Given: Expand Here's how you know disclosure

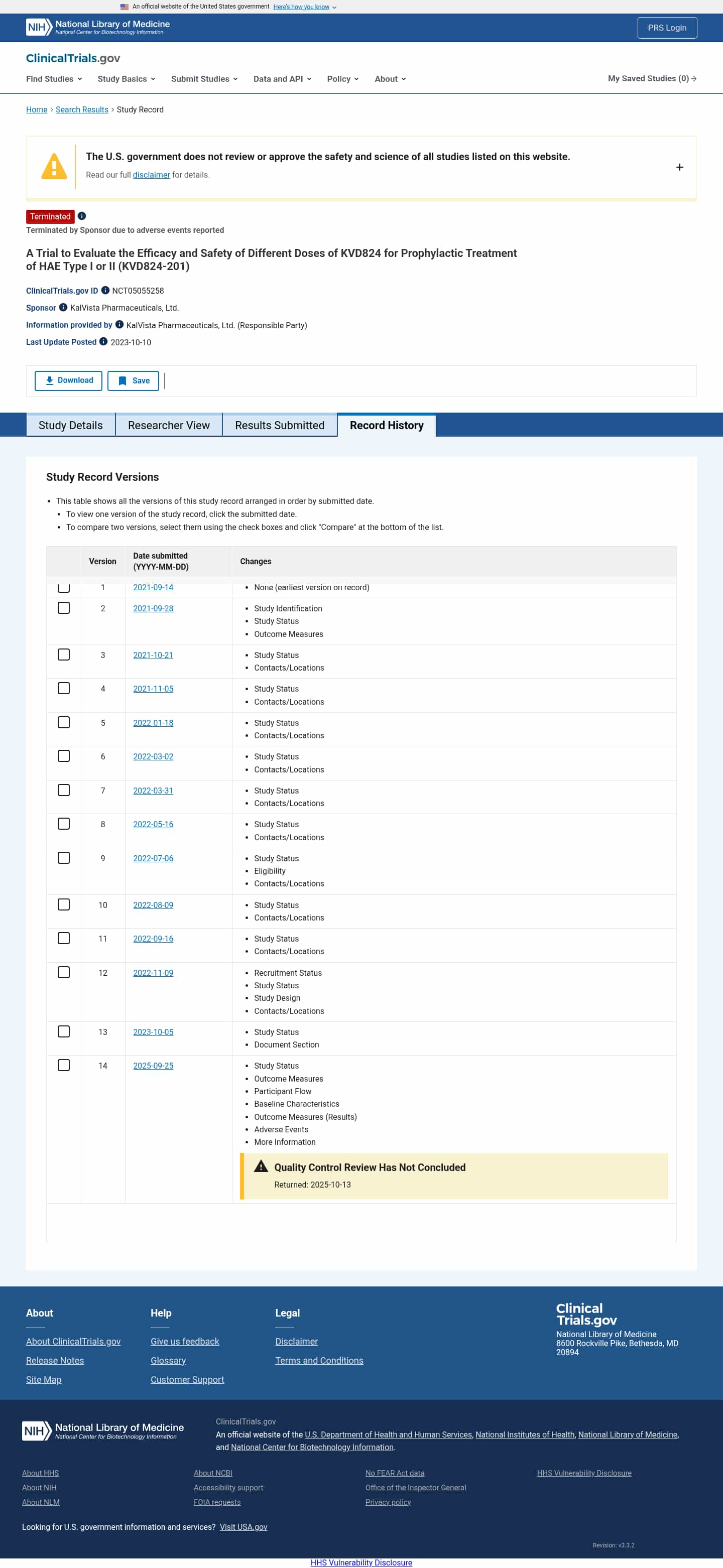Looking at the screenshot, I should click(x=305, y=7).
